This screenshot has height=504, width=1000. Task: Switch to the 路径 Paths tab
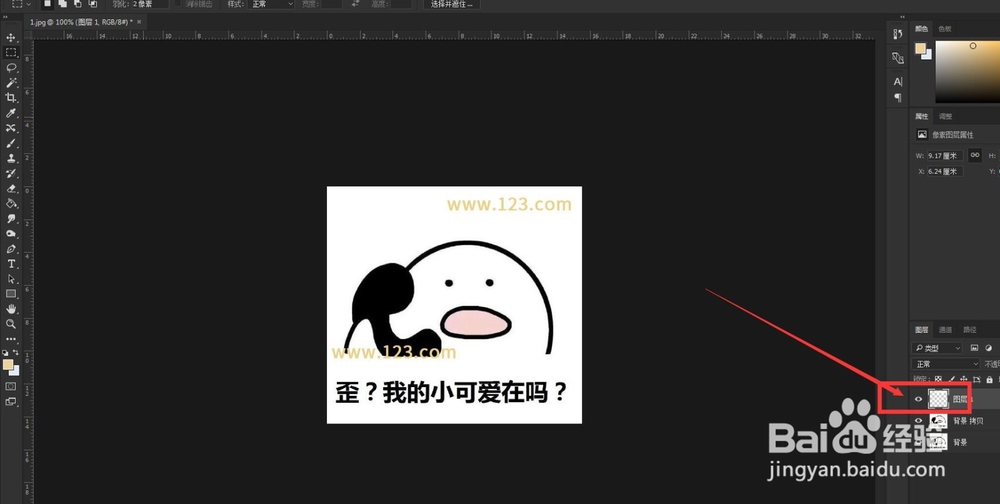[970, 330]
